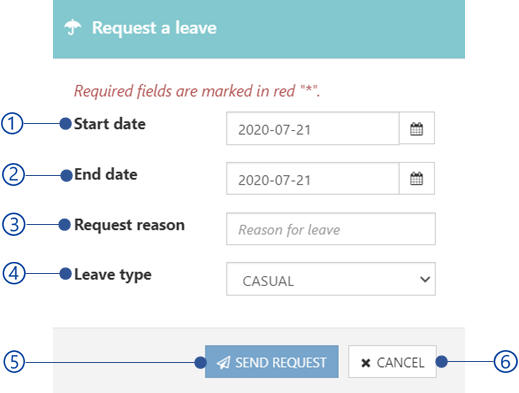Viewport: 519px width, 393px height.
Task: Focus the End date input field
Action: click(313, 179)
